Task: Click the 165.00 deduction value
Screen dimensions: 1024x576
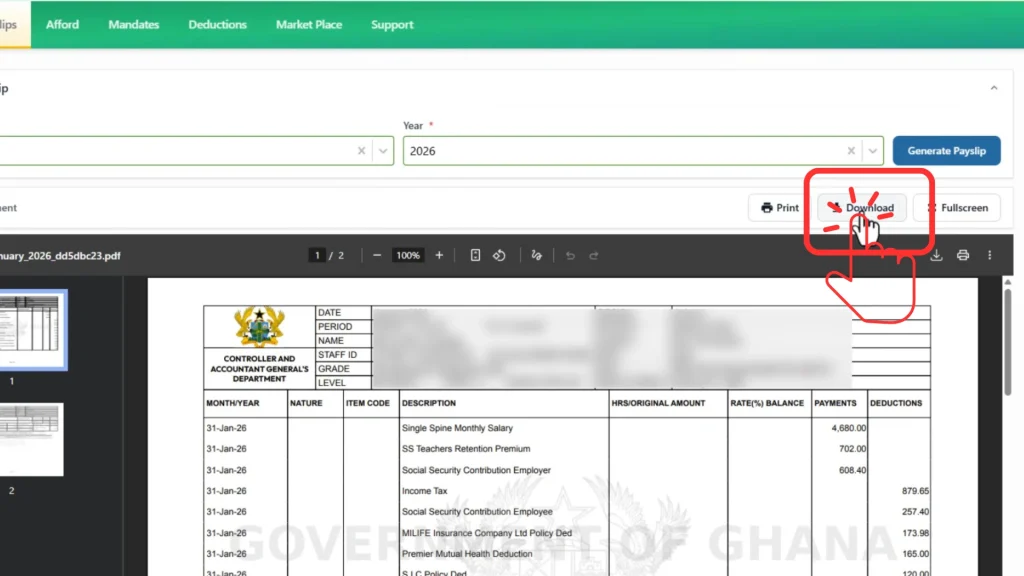Action: (915, 554)
